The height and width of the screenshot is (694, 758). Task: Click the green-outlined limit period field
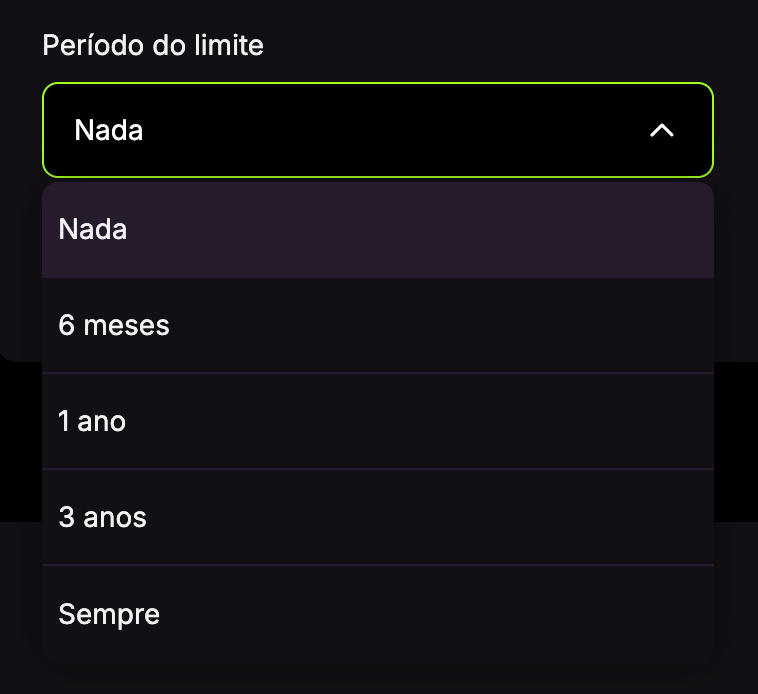click(x=378, y=130)
